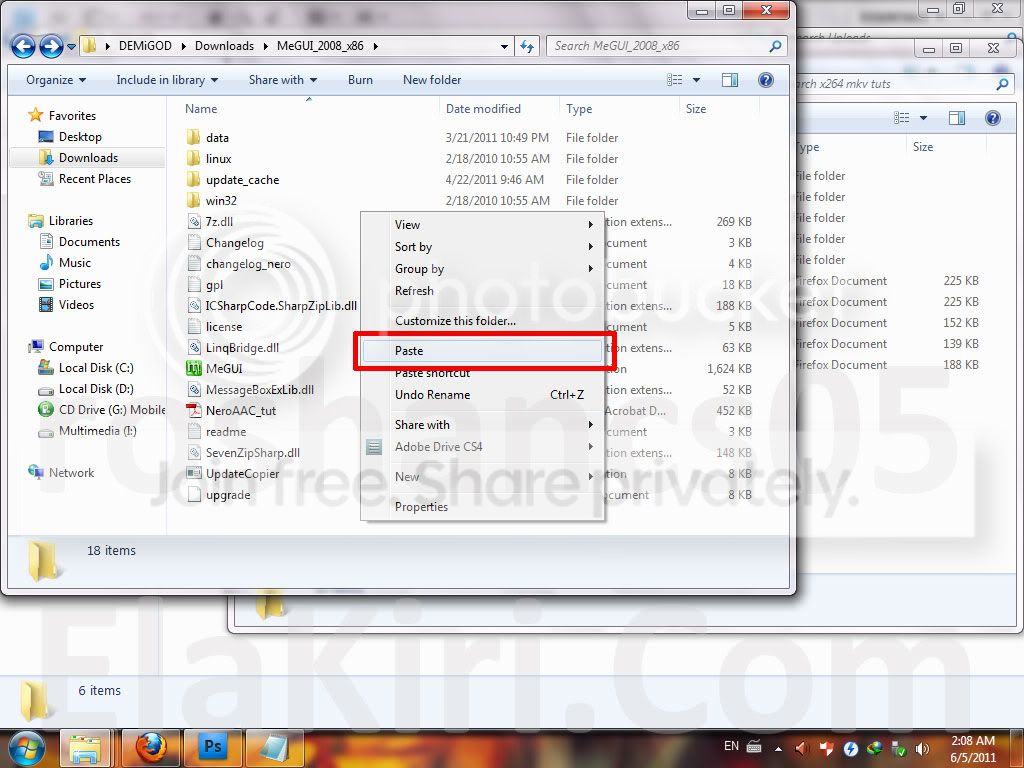This screenshot has width=1024, height=768.
Task: Select the ICSharpCode.SharpZipLib.dll file
Action: click(281, 306)
